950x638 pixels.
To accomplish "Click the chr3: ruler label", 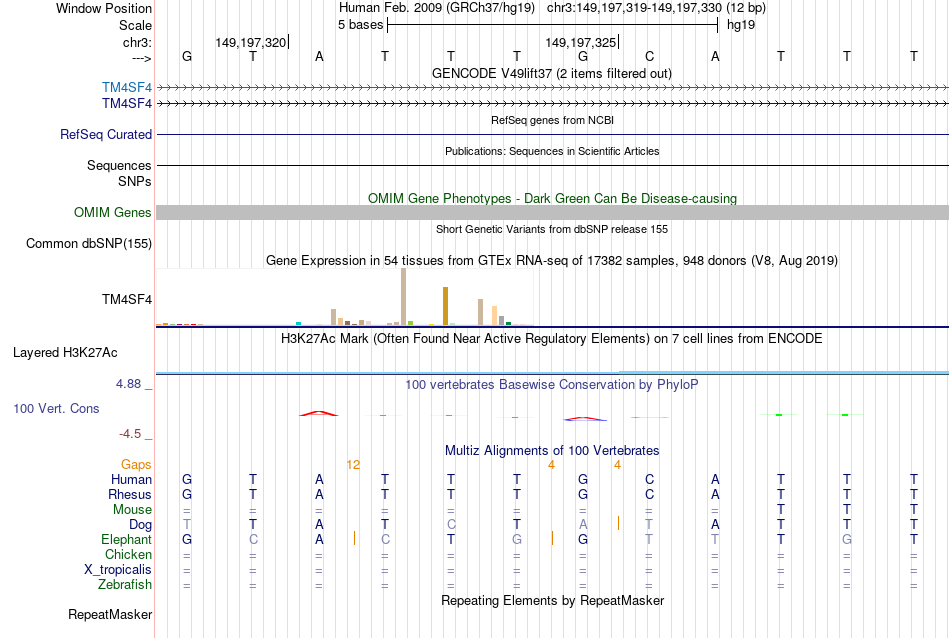I will coord(138,42).
